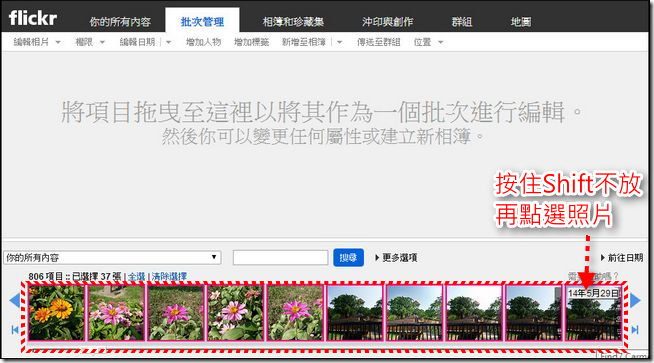The image size is (654, 363).
Task: Select the first tree and fence thumbnail
Action: tap(355, 313)
